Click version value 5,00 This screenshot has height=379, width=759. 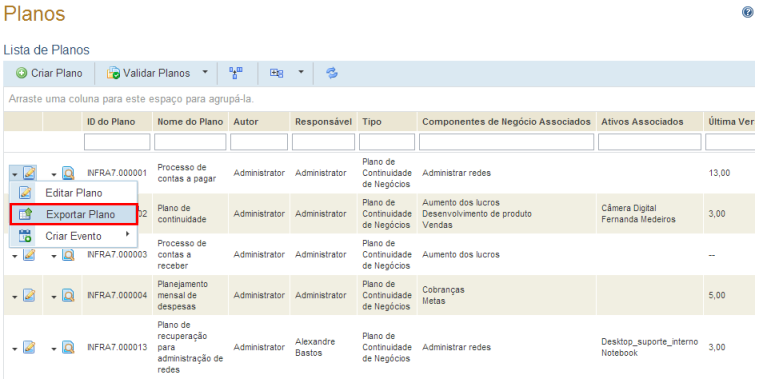point(717,295)
